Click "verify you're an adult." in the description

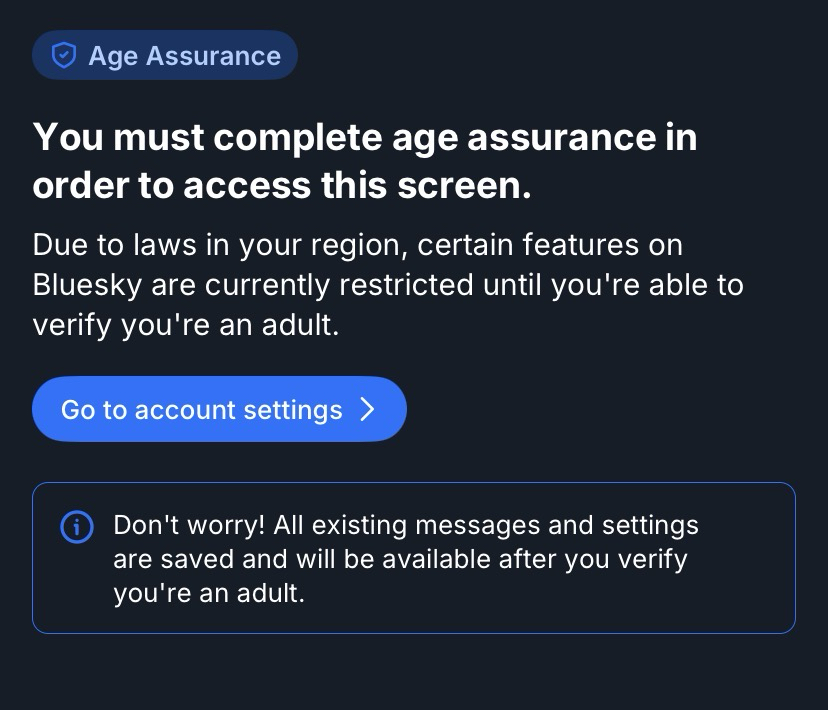tap(186, 326)
